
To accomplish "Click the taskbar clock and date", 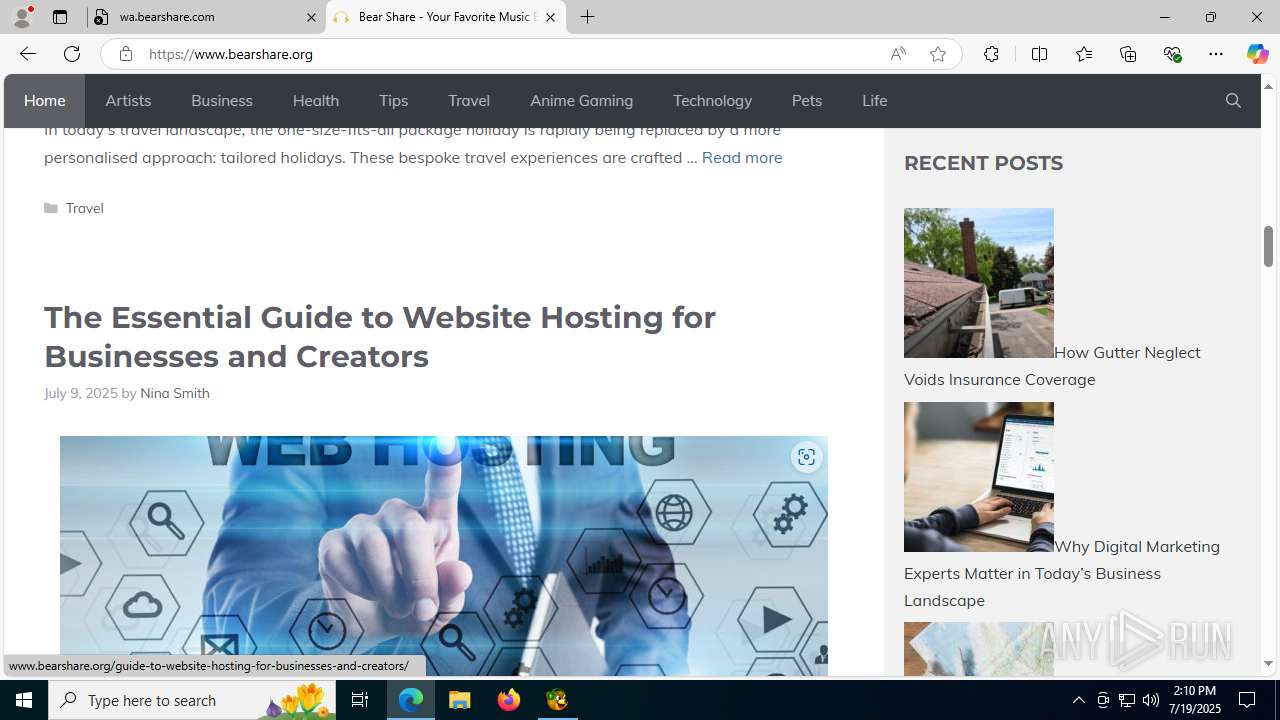I will pos(1195,700).
